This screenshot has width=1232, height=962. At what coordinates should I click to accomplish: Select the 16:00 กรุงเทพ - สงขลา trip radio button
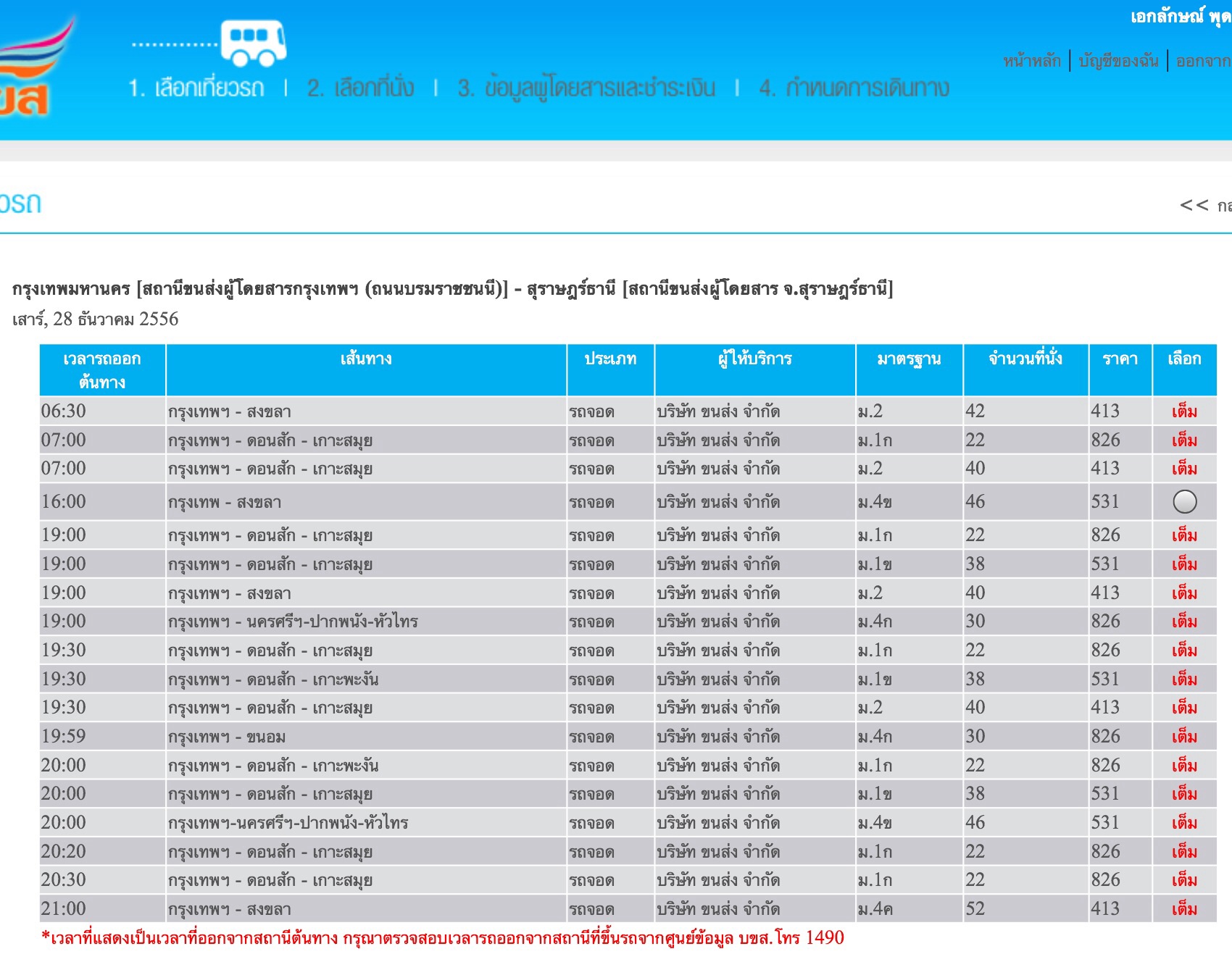click(x=1184, y=501)
